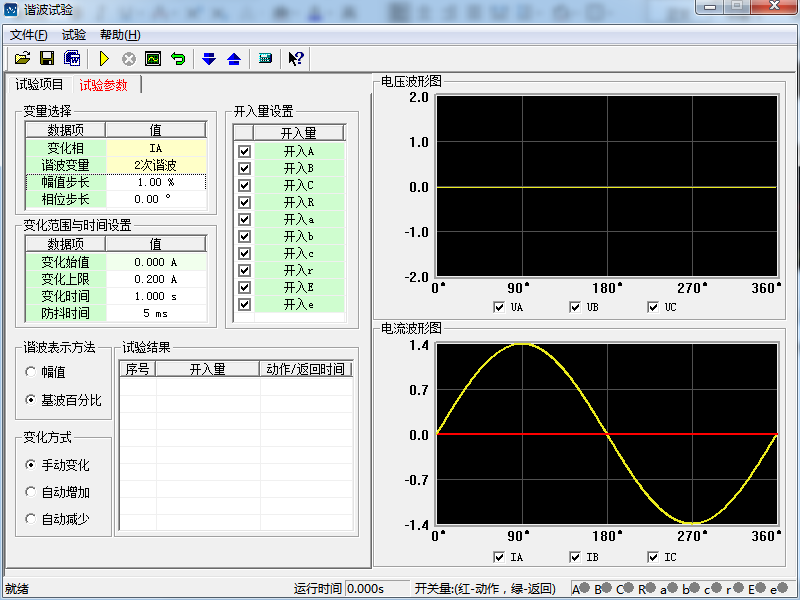Uncheck the 开入A checkbox
Screen dimensions: 800x600
(244, 151)
